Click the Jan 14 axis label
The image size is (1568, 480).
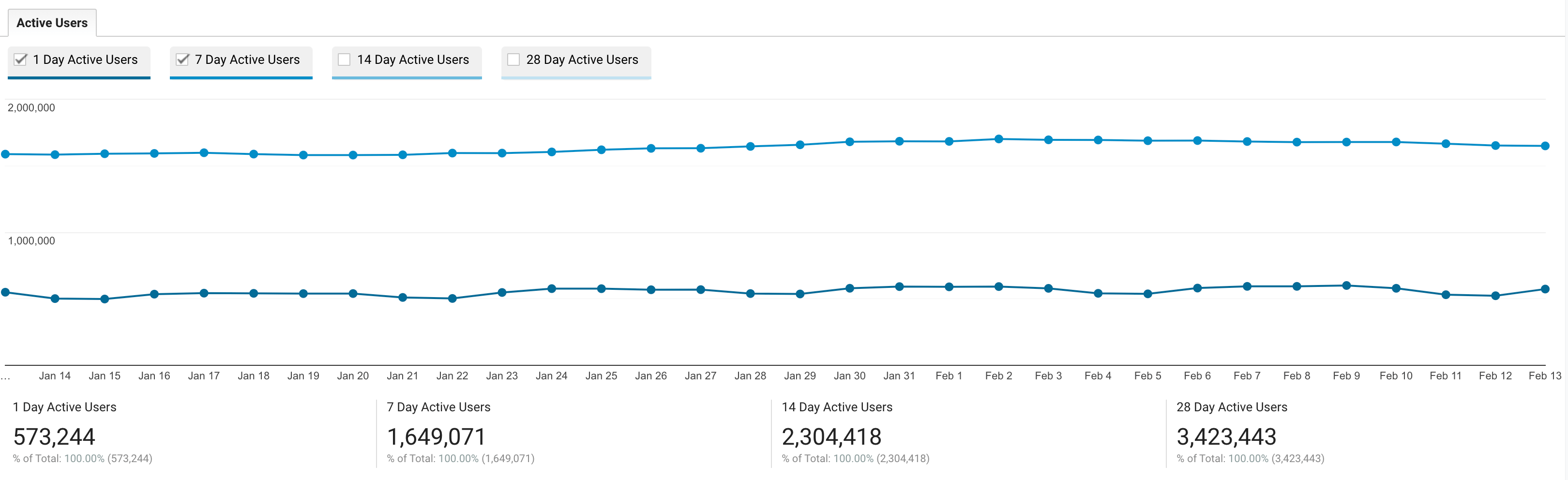55,375
